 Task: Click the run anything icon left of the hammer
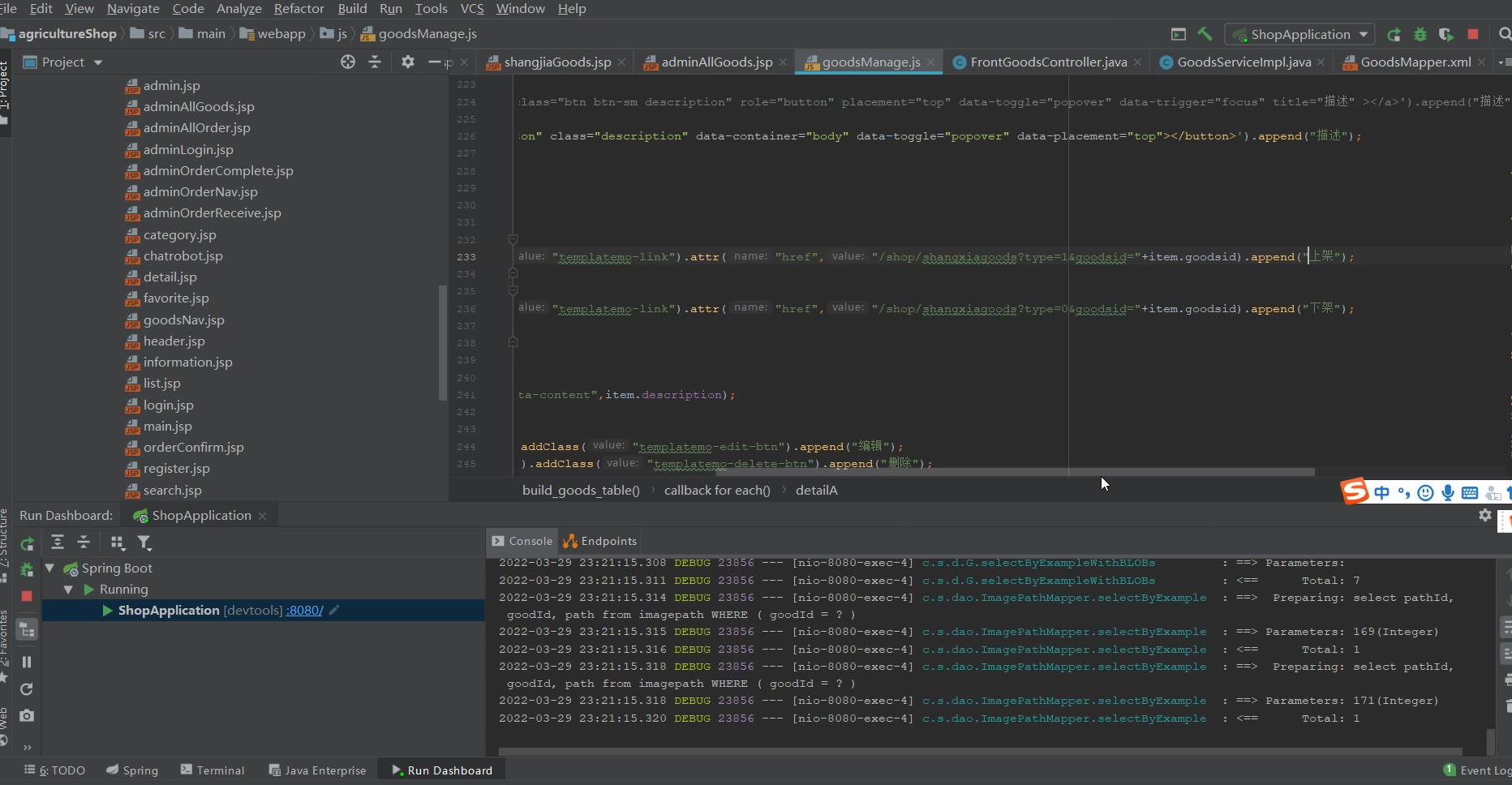pos(1179,34)
